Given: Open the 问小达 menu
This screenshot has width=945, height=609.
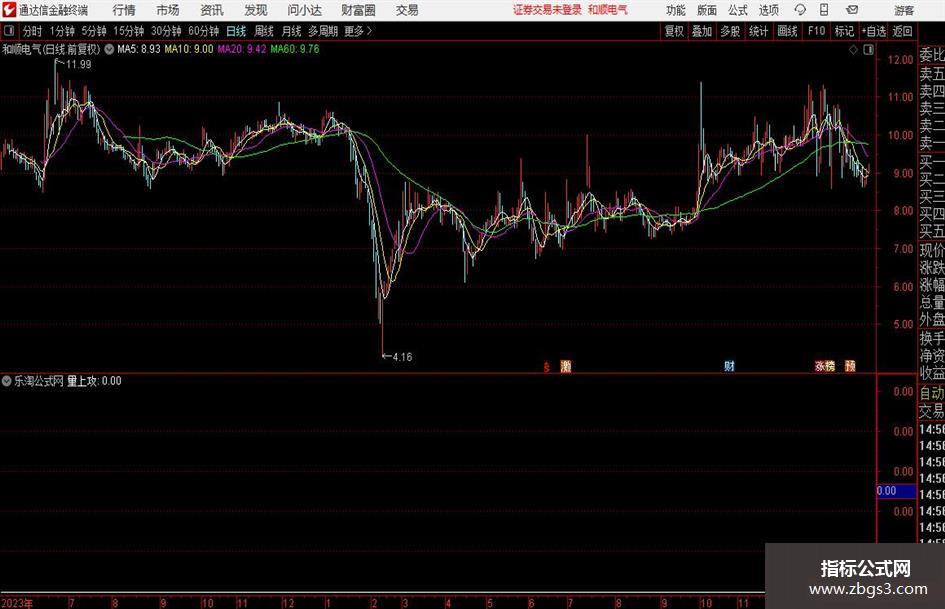Looking at the screenshot, I should pyautogui.click(x=304, y=10).
